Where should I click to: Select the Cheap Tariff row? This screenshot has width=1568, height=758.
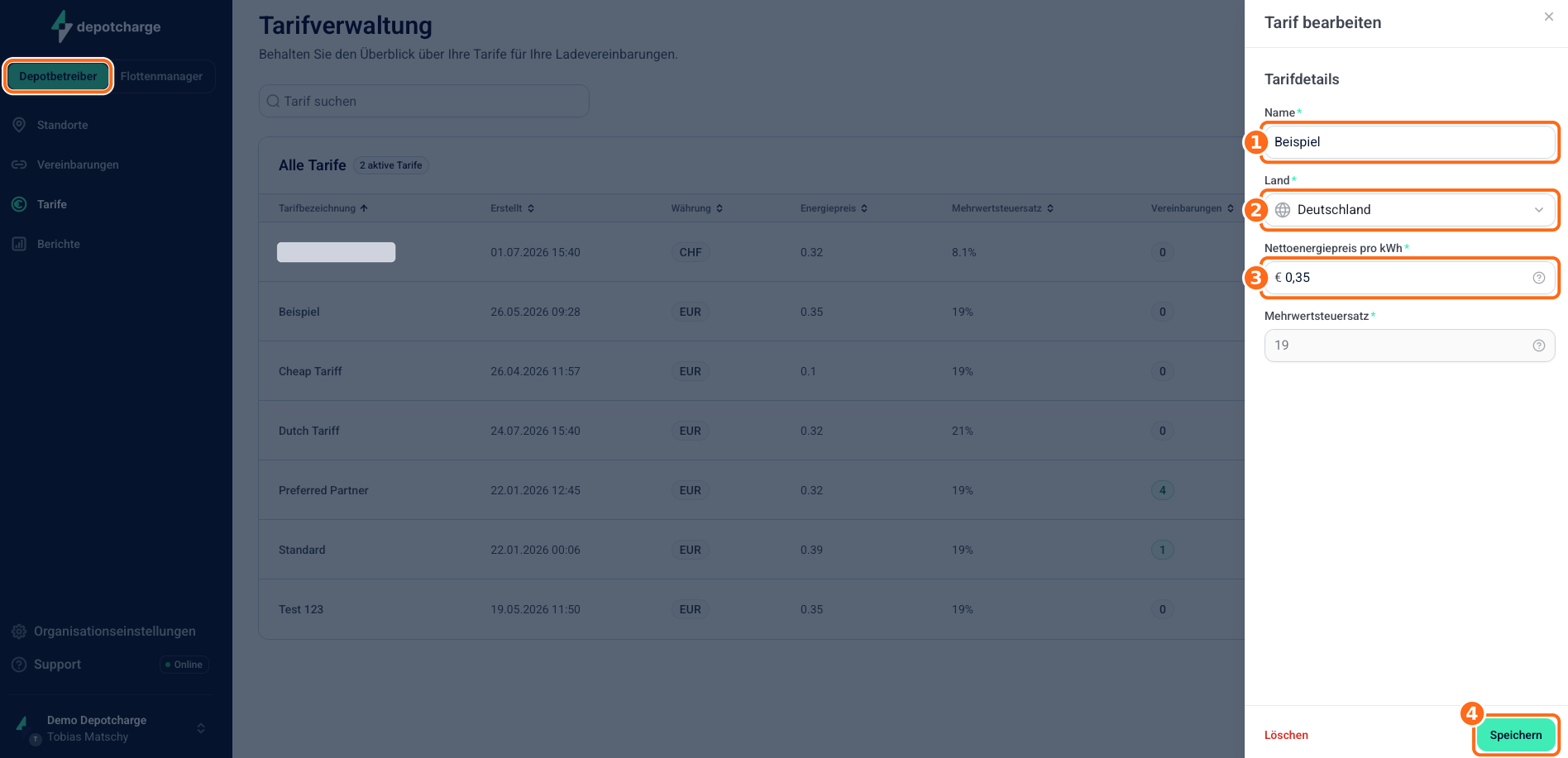[751, 371]
